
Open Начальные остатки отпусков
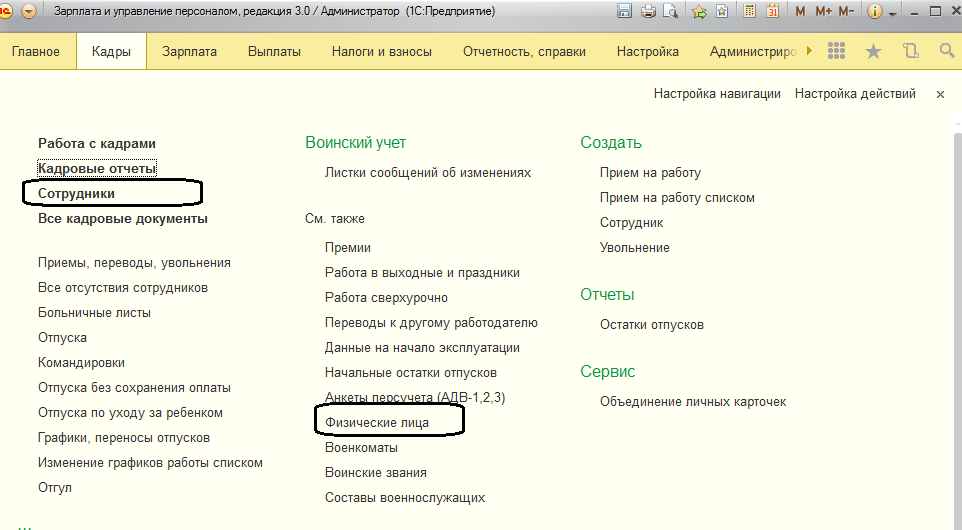tap(410, 373)
